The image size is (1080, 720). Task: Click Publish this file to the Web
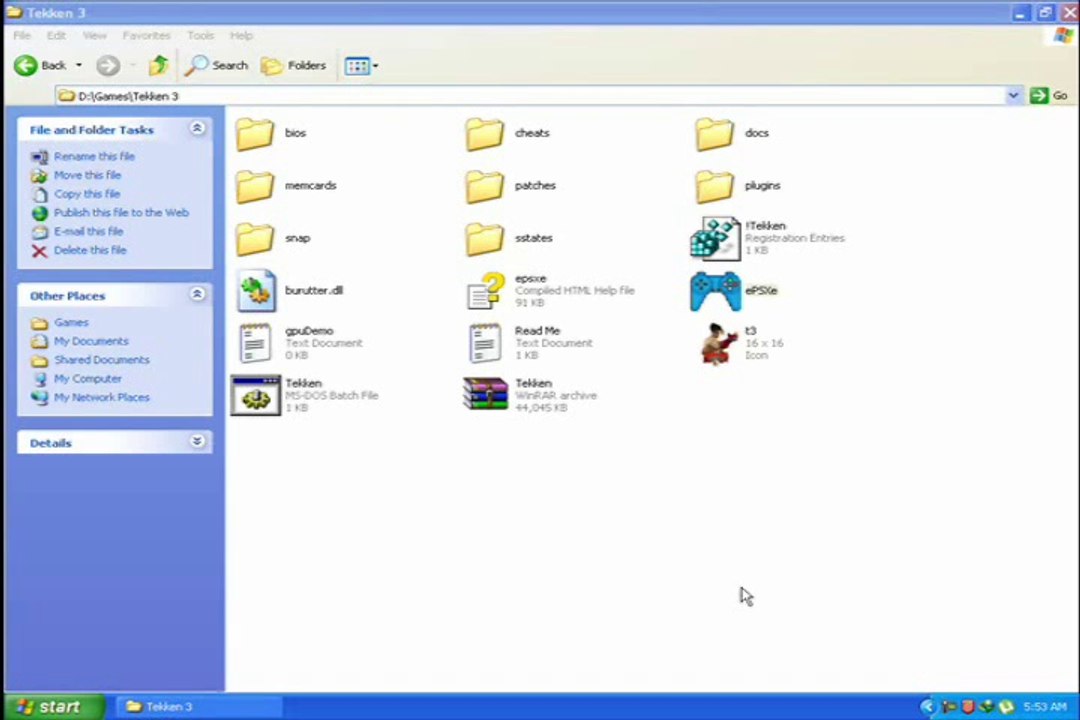121,213
